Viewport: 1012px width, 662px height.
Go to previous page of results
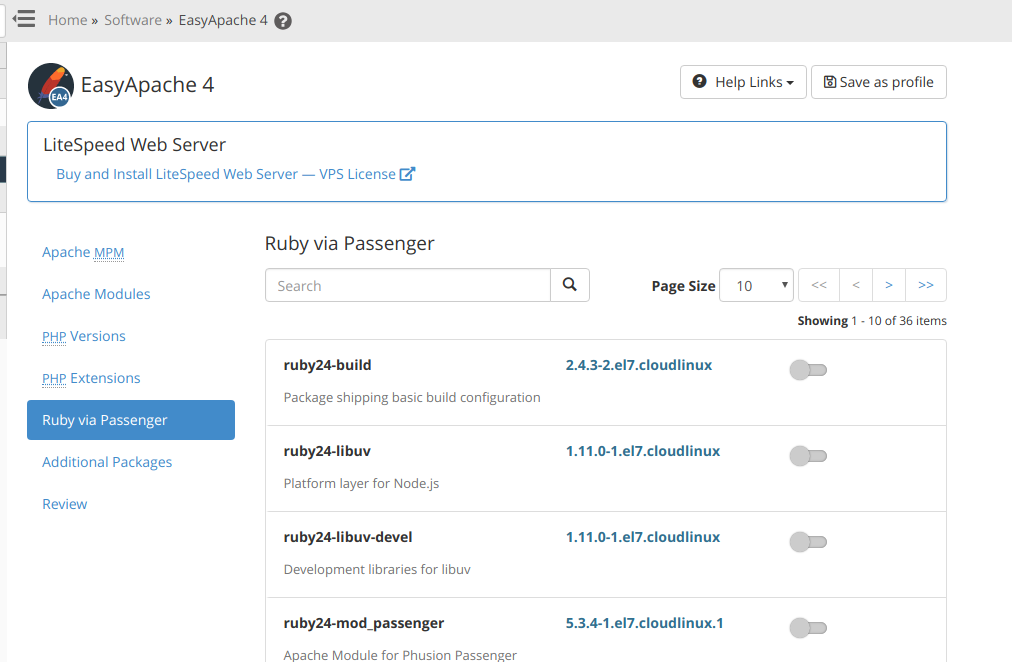(x=856, y=285)
